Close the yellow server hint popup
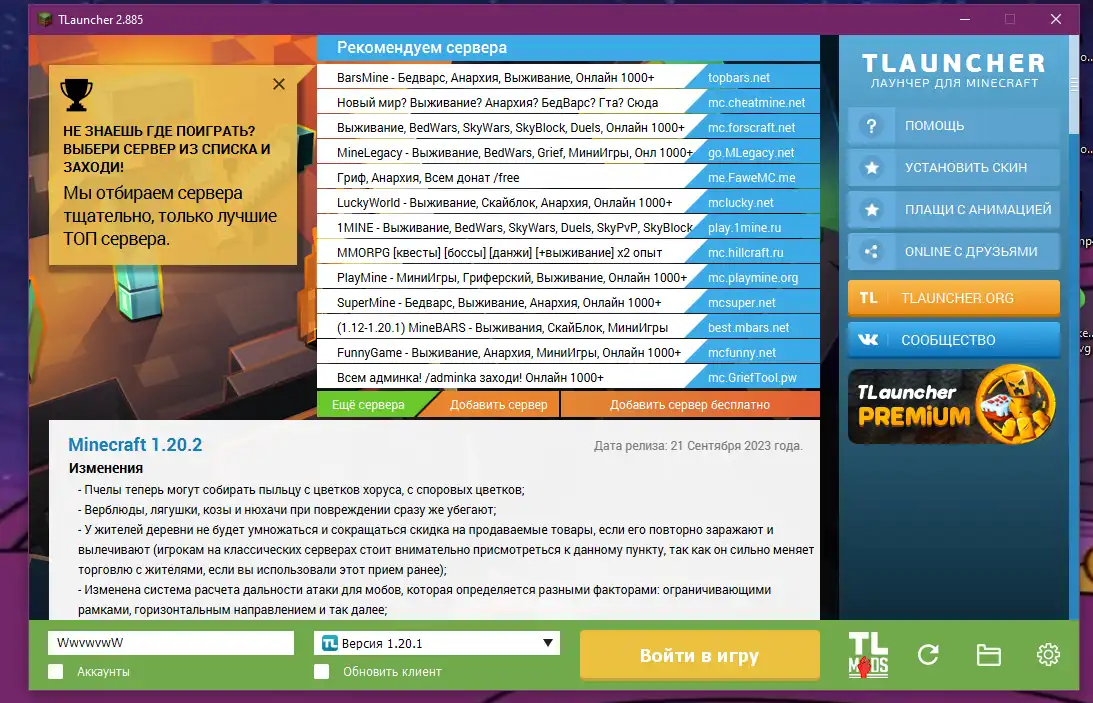1093x703 pixels. coord(279,84)
